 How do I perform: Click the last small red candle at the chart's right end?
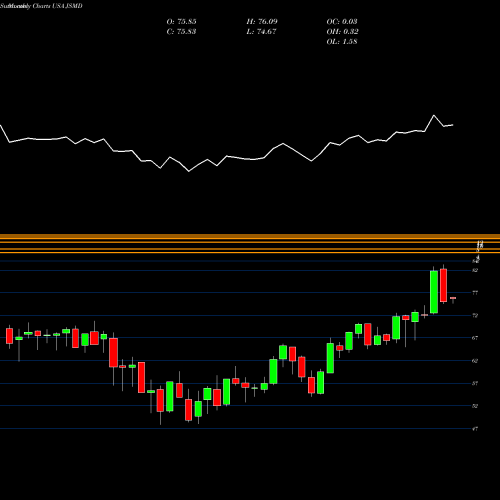coord(453,298)
